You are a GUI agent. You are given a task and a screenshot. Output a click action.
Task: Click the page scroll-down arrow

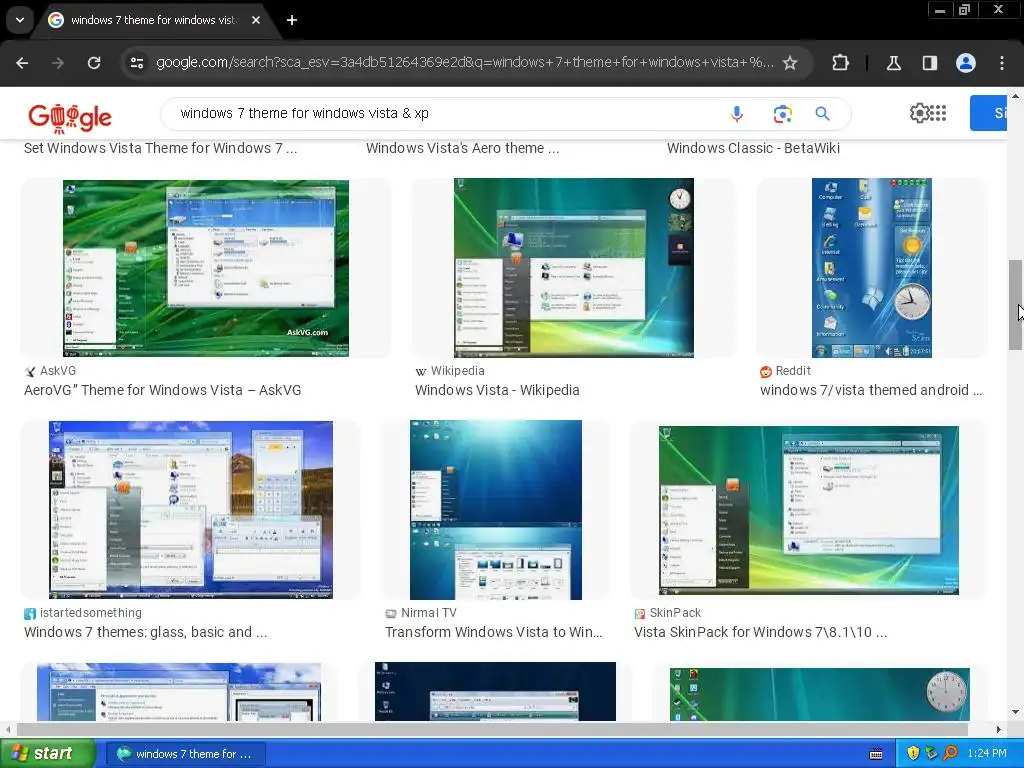pos(1015,712)
